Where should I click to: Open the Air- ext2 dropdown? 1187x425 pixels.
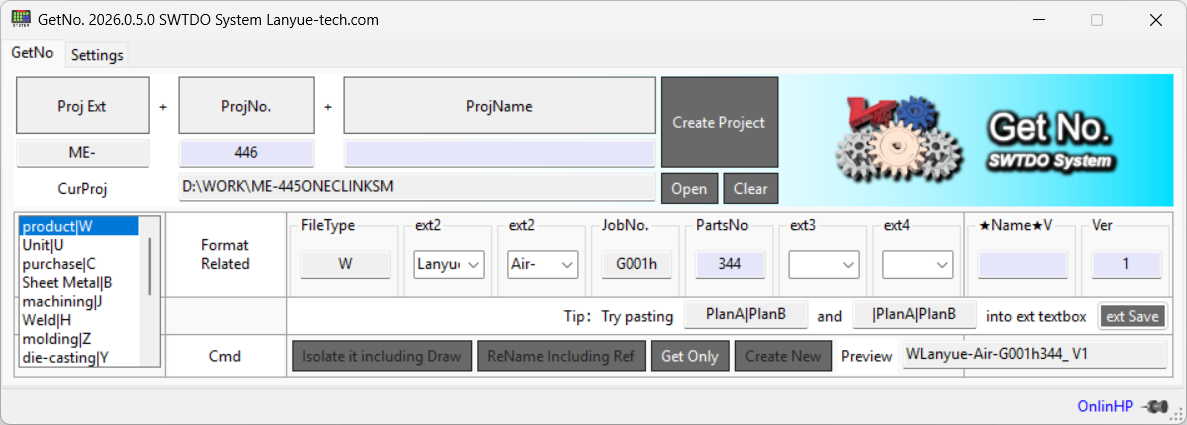pyautogui.click(x=568, y=264)
